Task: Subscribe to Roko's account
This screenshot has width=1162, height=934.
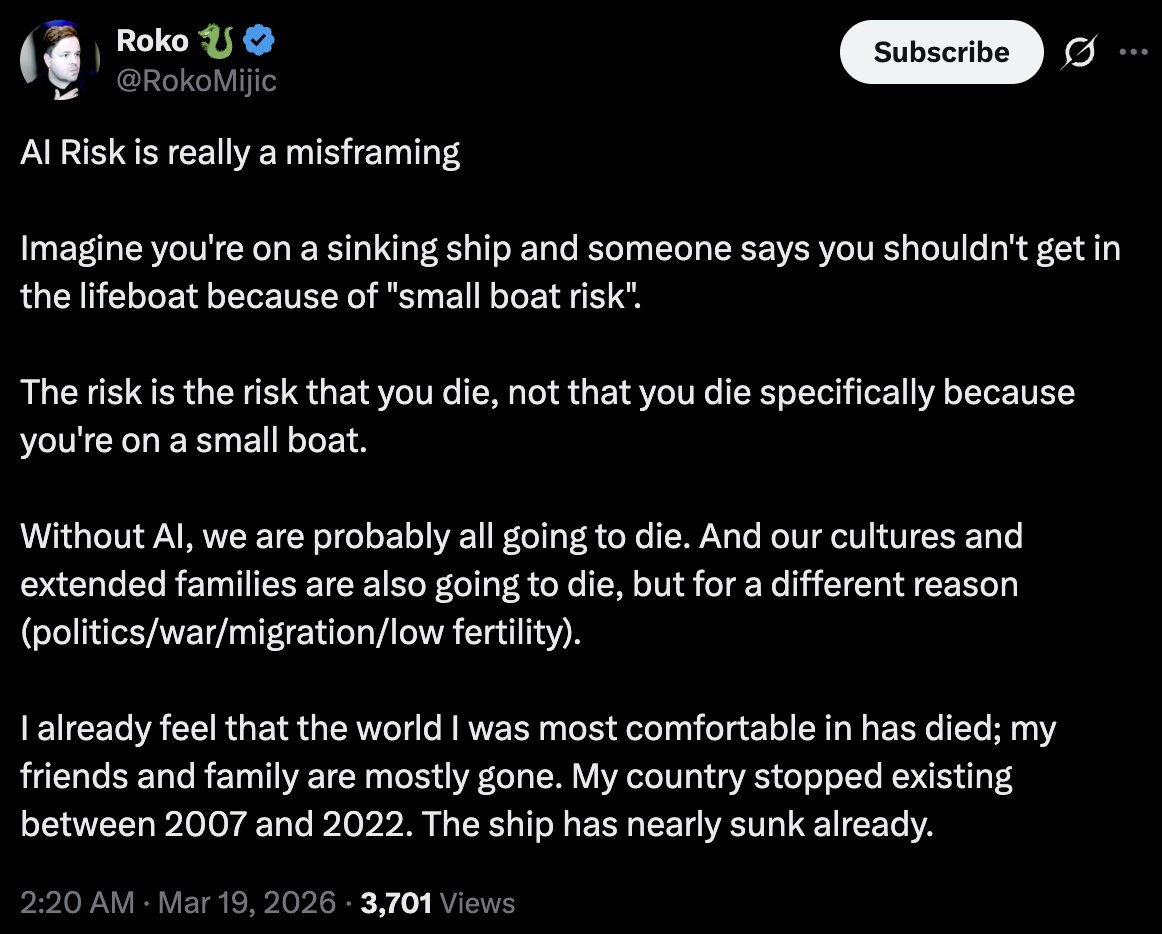Action: pyautogui.click(x=941, y=52)
